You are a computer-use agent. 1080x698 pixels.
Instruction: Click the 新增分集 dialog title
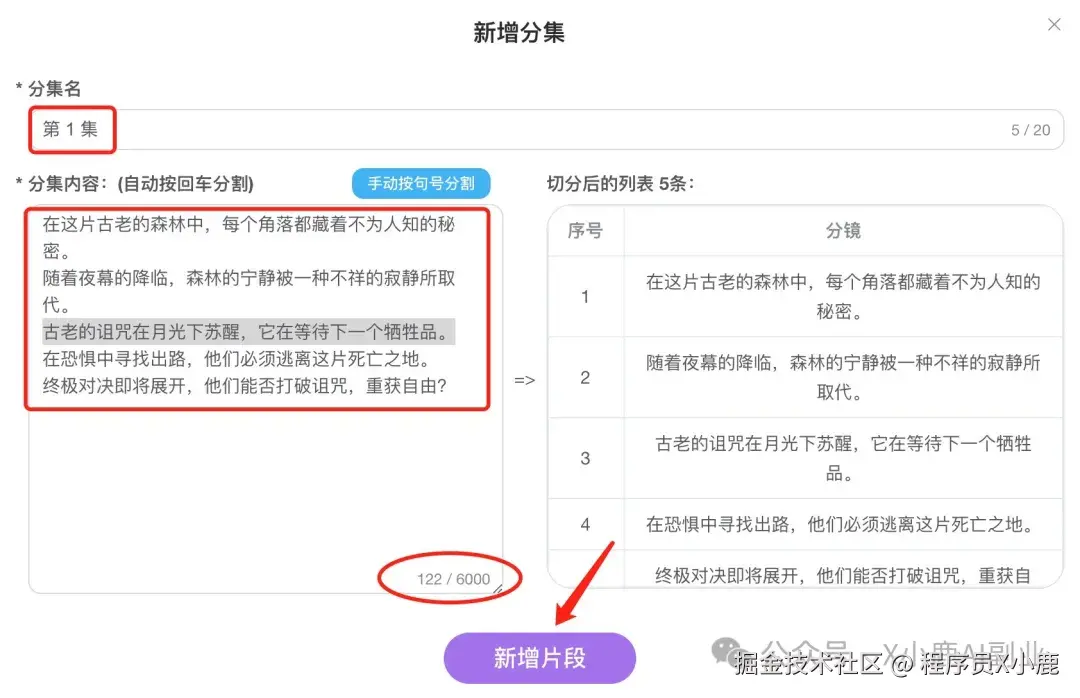pyautogui.click(x=519, y=32)
